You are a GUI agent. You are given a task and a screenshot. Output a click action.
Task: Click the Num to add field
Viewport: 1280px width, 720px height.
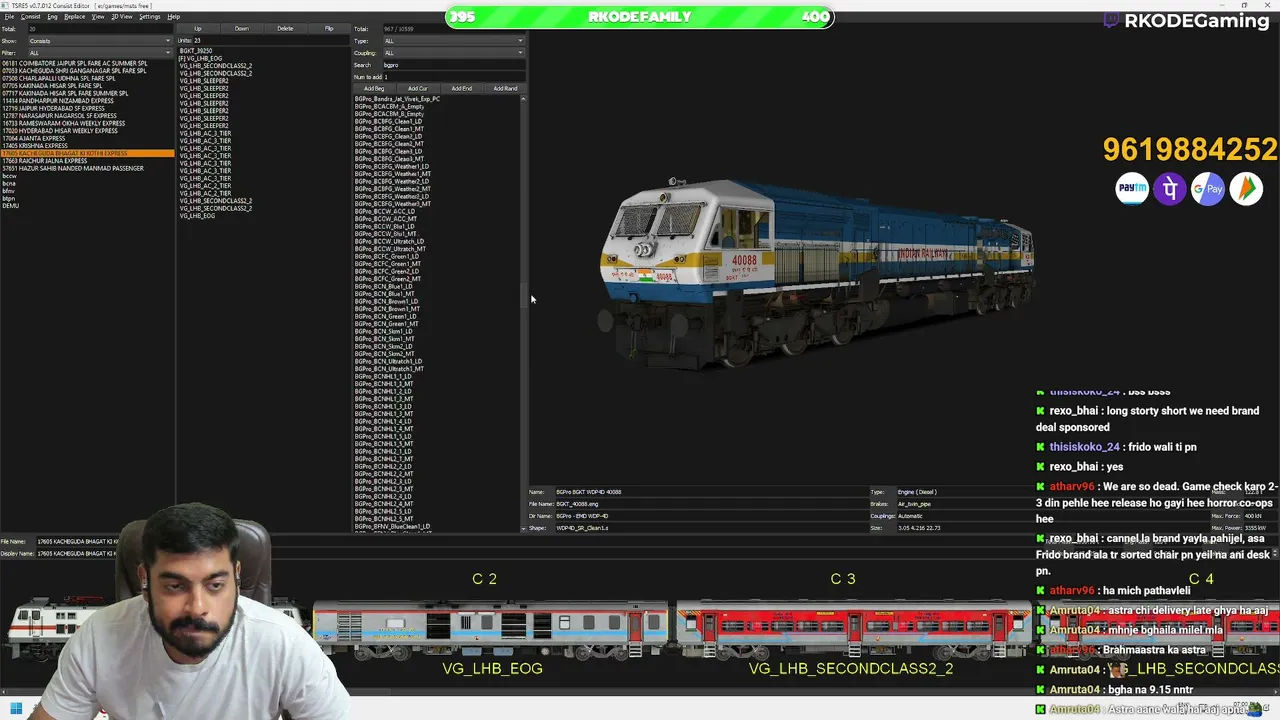(x=453, y=77)
